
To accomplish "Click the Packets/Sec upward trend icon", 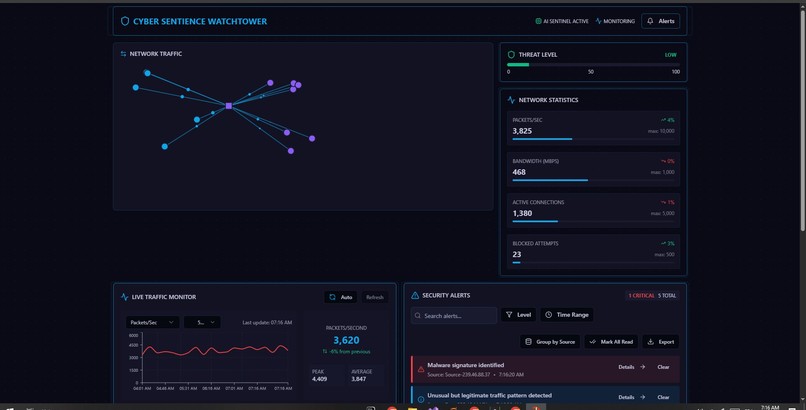I will 663,120.
